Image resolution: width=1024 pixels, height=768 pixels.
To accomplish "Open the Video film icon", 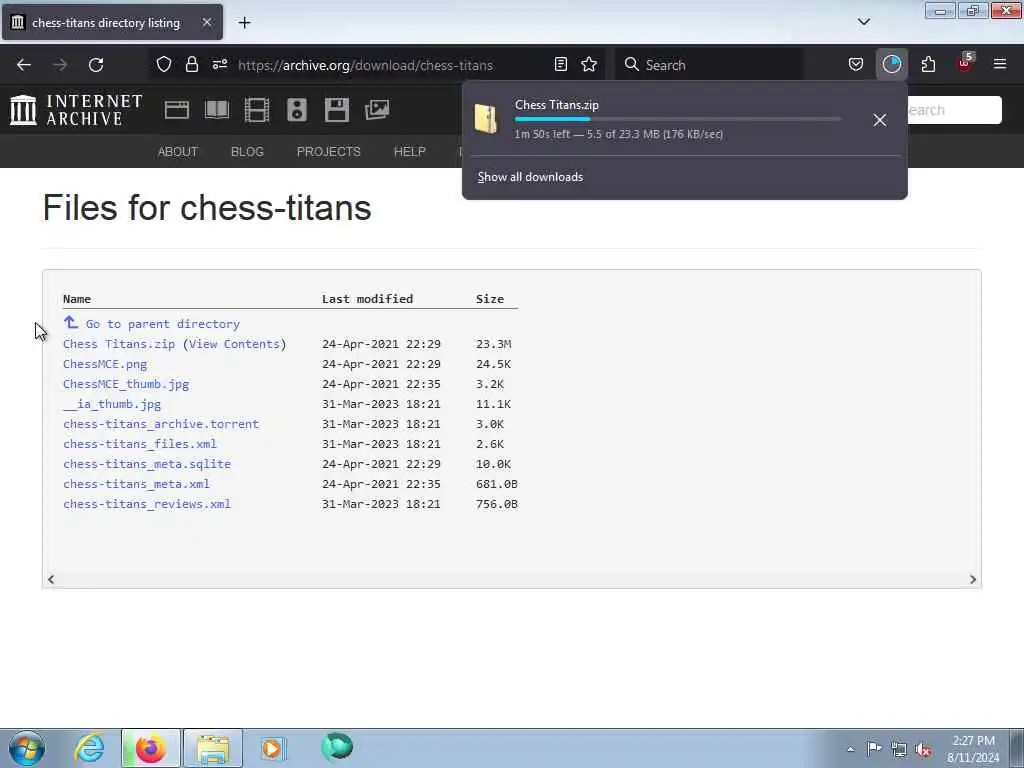I will click(257, 110).
